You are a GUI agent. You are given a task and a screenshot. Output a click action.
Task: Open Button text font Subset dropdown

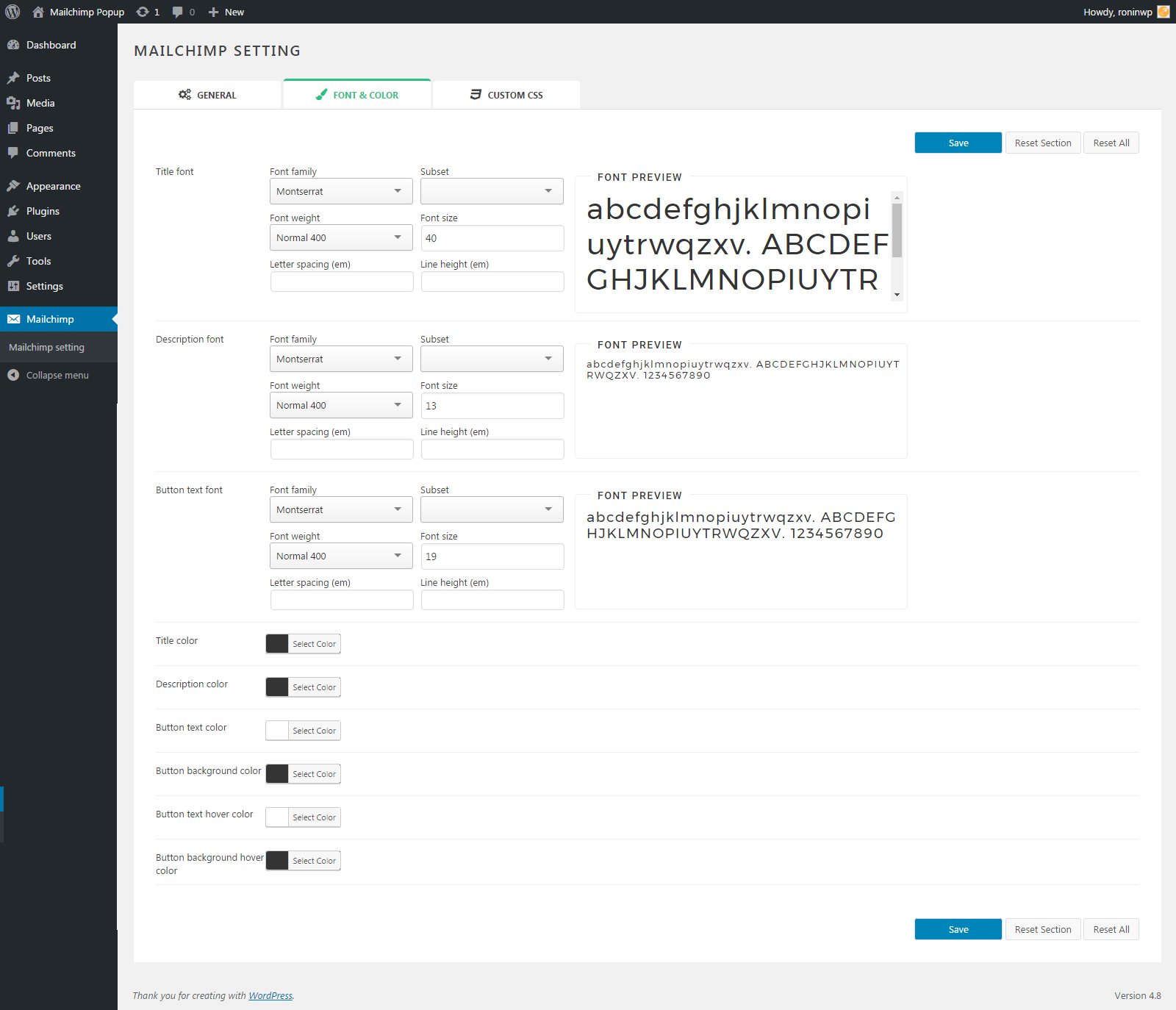click(492, 509)
